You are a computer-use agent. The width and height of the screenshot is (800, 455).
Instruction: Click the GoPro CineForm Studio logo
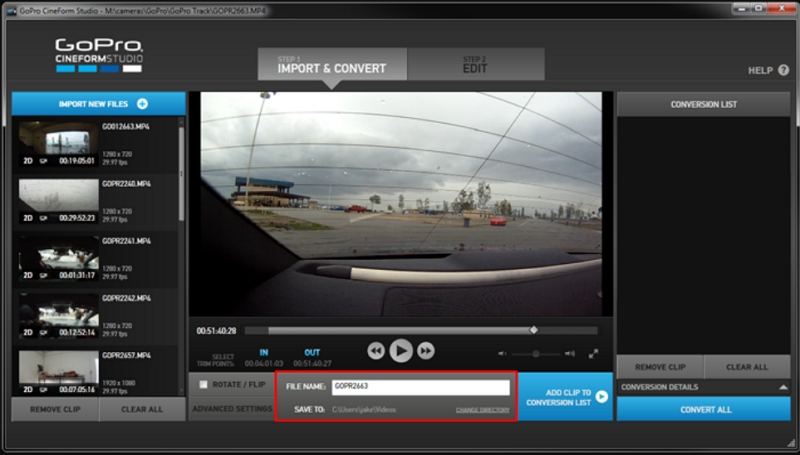[99, 55]
